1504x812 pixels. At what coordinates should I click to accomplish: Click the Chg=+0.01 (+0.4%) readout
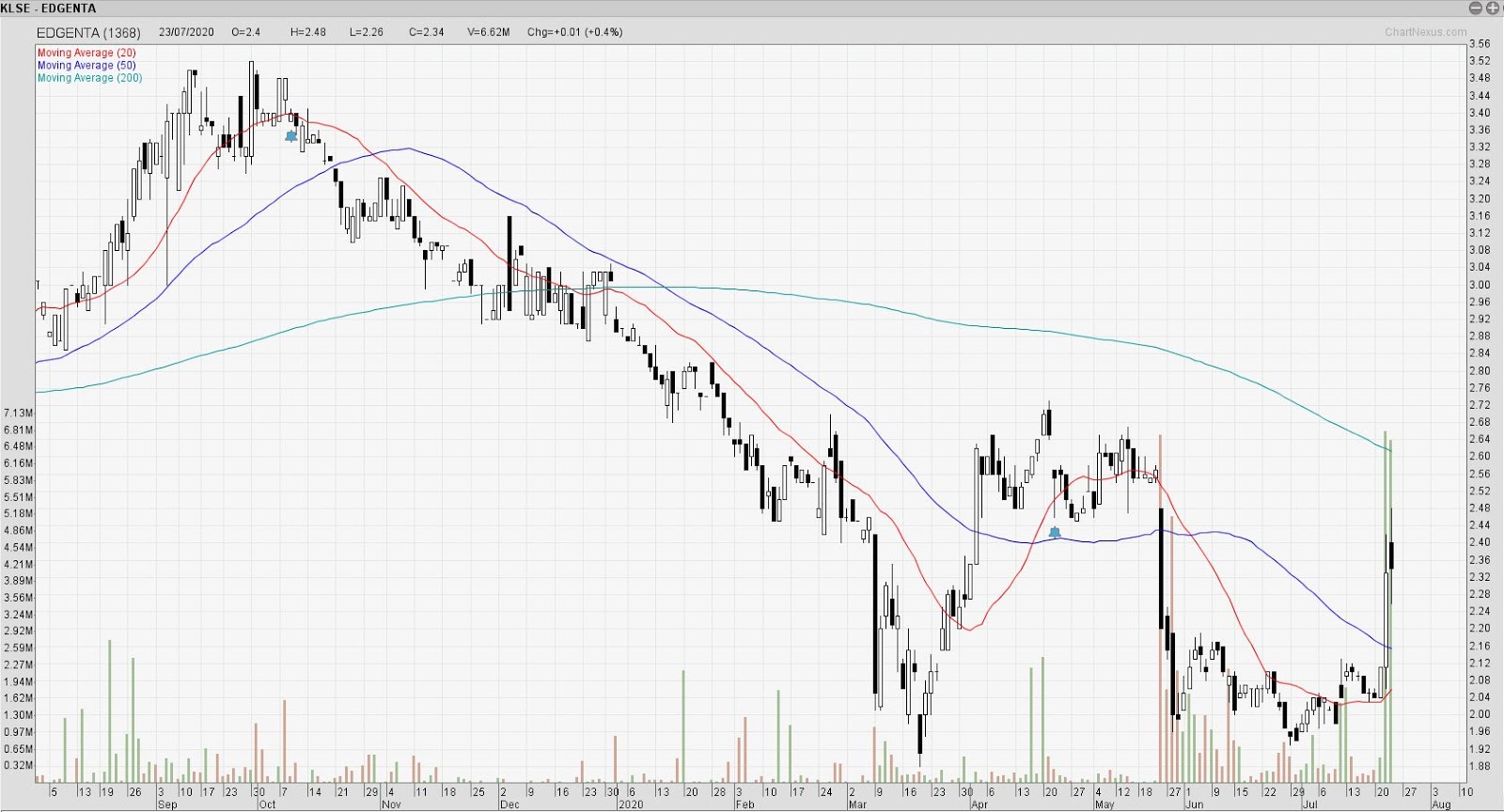click(x=574, y=32)
